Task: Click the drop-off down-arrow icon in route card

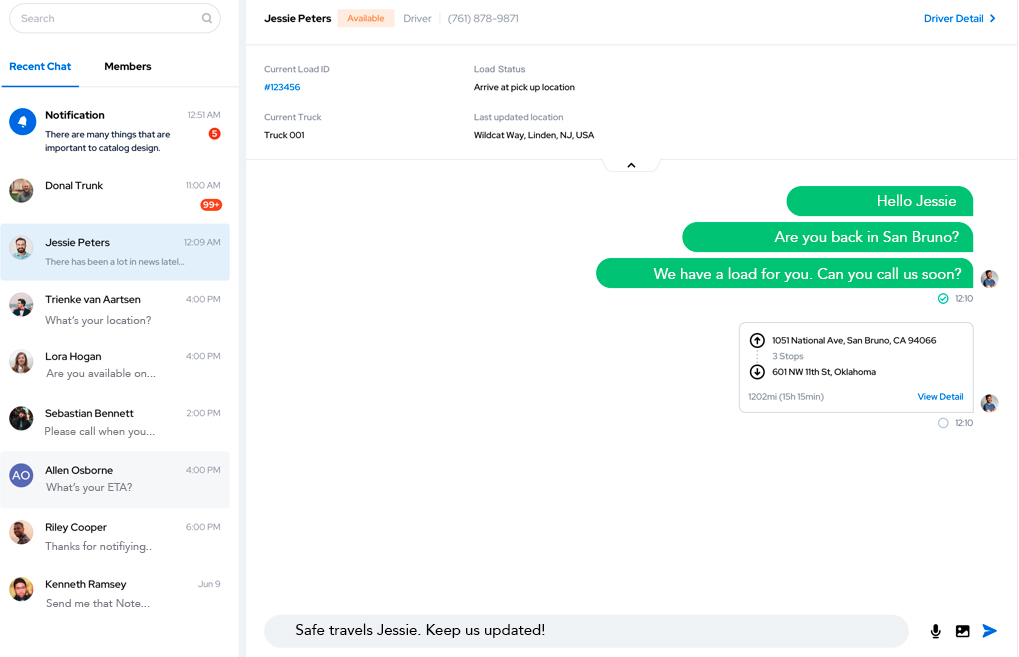Action: point(757,372)
